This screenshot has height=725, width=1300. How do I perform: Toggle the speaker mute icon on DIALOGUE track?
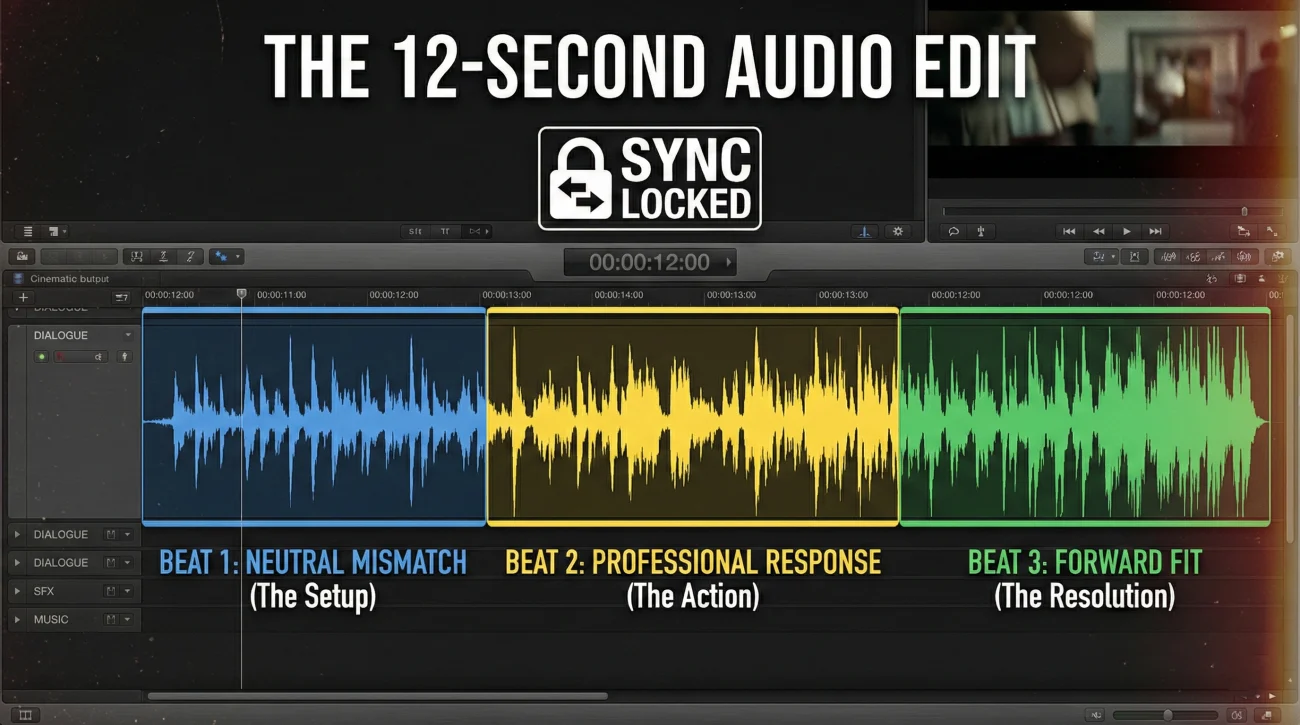pos(98,357)
